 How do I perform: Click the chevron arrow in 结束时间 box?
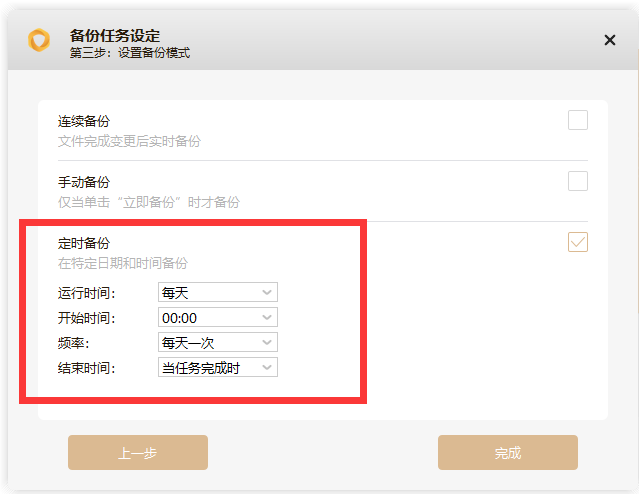(267, 367)
